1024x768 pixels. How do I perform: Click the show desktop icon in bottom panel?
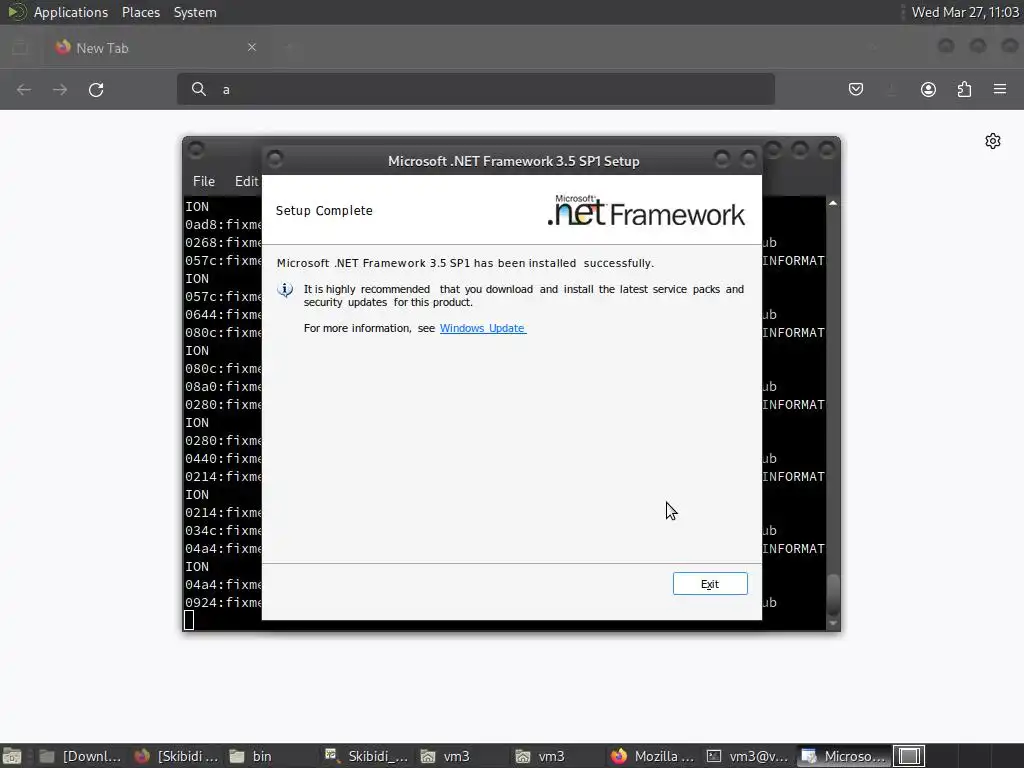tap(12, 756)
